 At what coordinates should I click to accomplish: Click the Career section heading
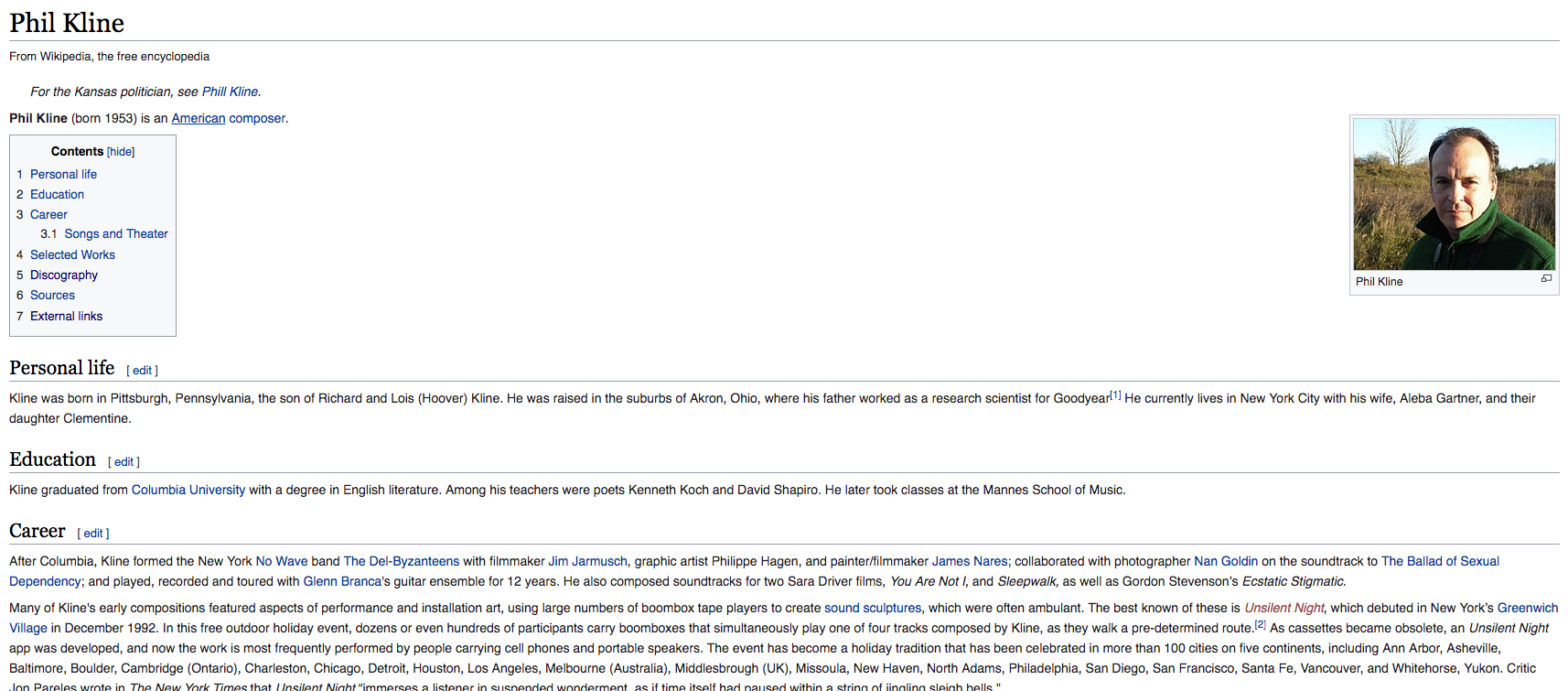38,531
